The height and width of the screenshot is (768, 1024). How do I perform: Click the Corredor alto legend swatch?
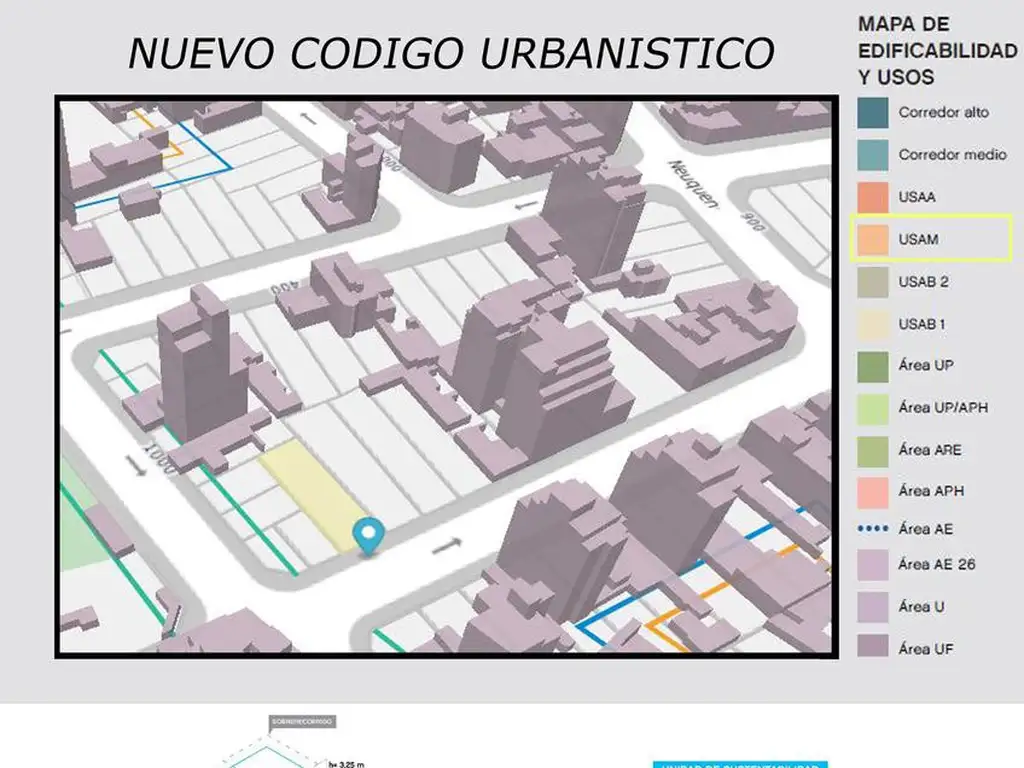pos(872,113)
